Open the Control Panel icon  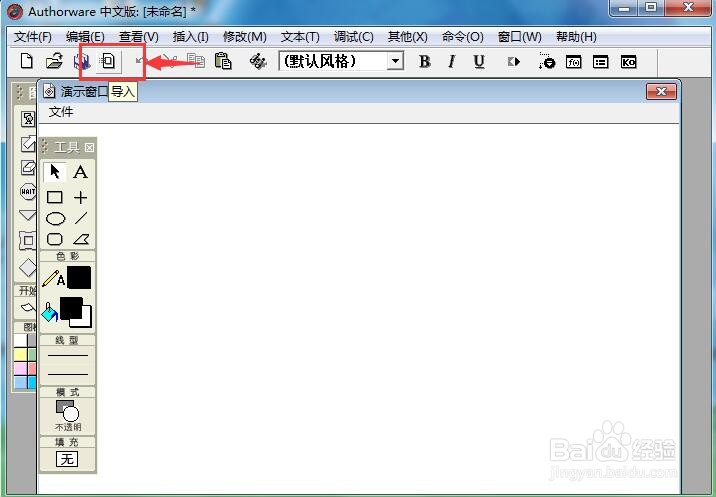[x=546, y=61]
